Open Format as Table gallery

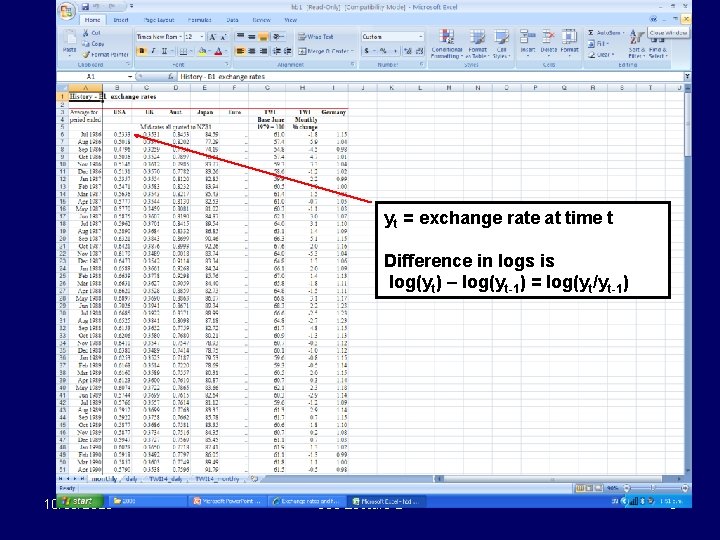tap(477, 44)
